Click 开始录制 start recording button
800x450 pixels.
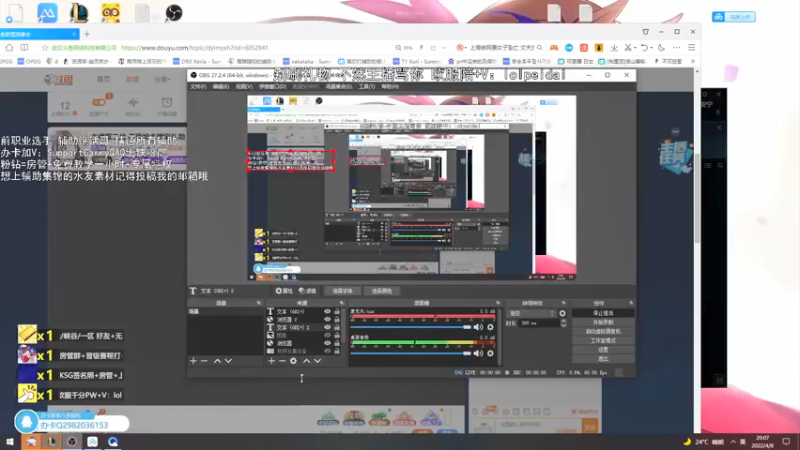(603, 322)
